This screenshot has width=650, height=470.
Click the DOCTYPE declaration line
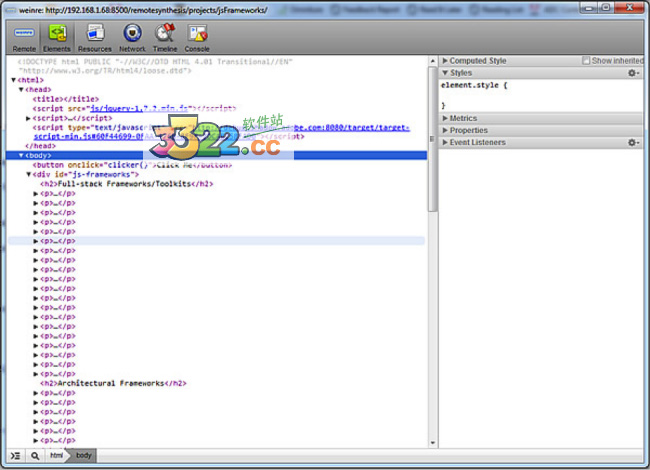point(155,66)
